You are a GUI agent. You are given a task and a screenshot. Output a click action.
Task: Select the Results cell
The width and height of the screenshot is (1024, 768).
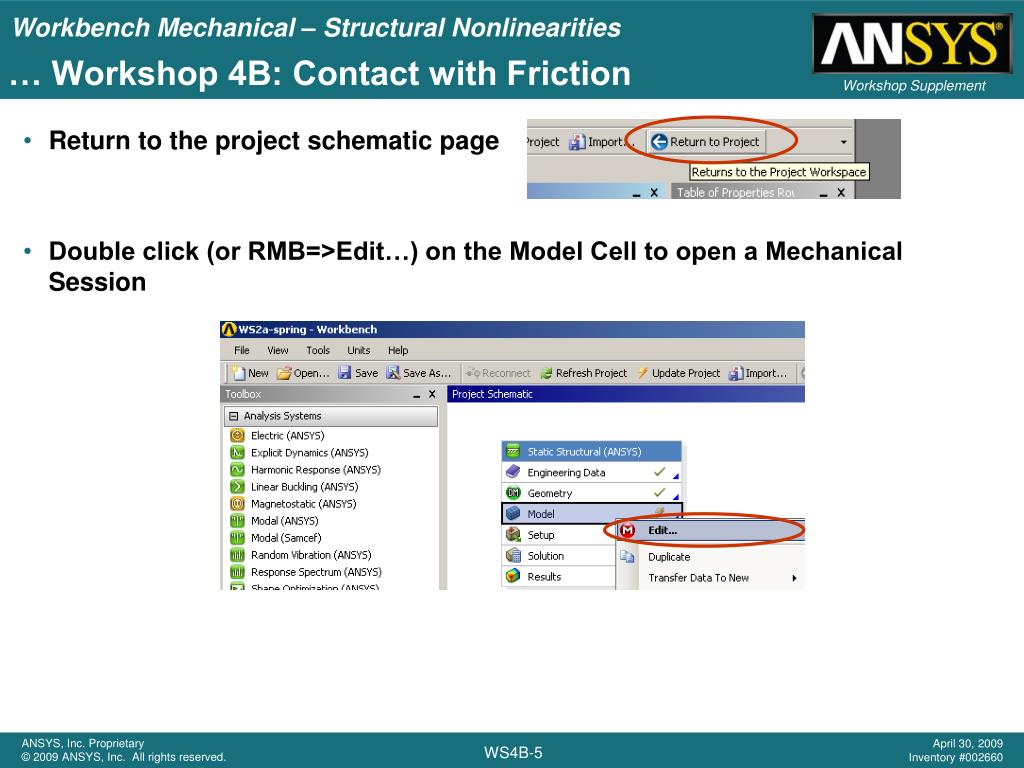(558, 577)
